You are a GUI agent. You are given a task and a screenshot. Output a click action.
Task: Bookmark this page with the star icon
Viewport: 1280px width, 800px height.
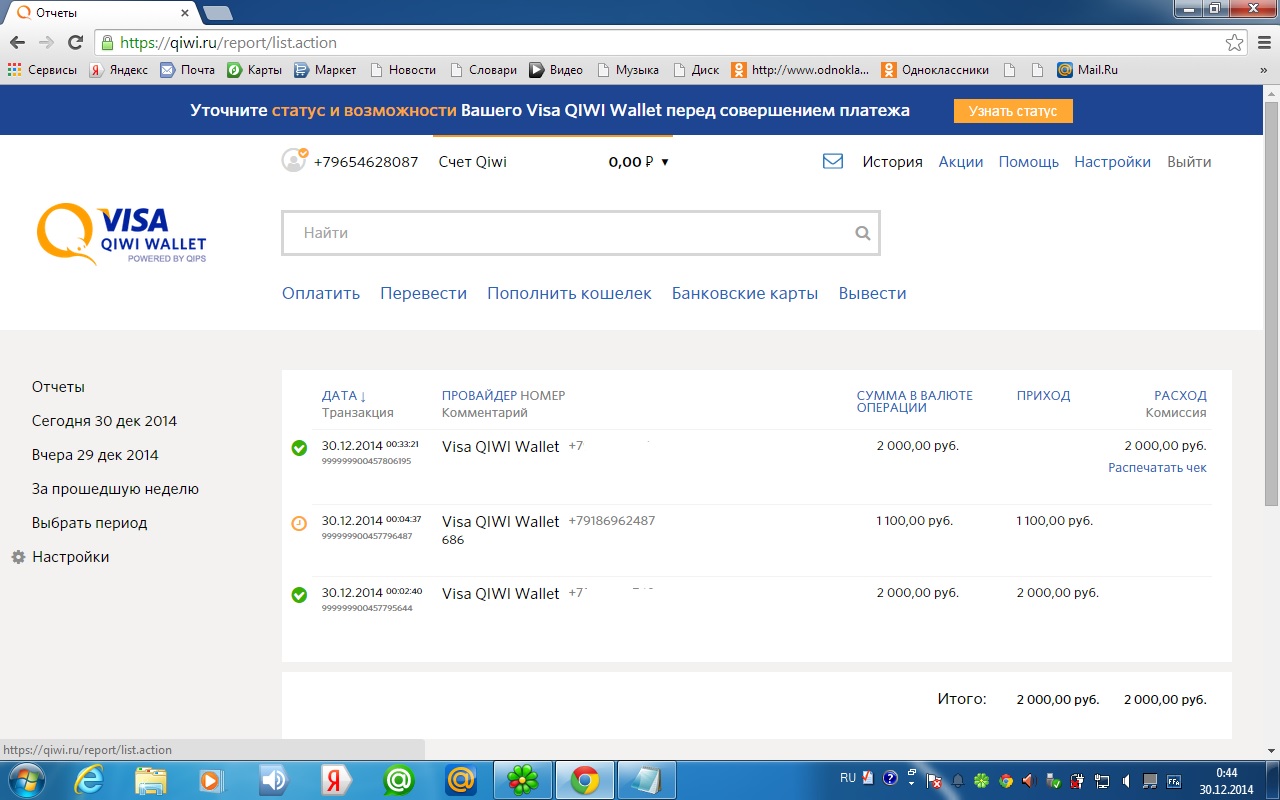click(x=1235, y=43)
